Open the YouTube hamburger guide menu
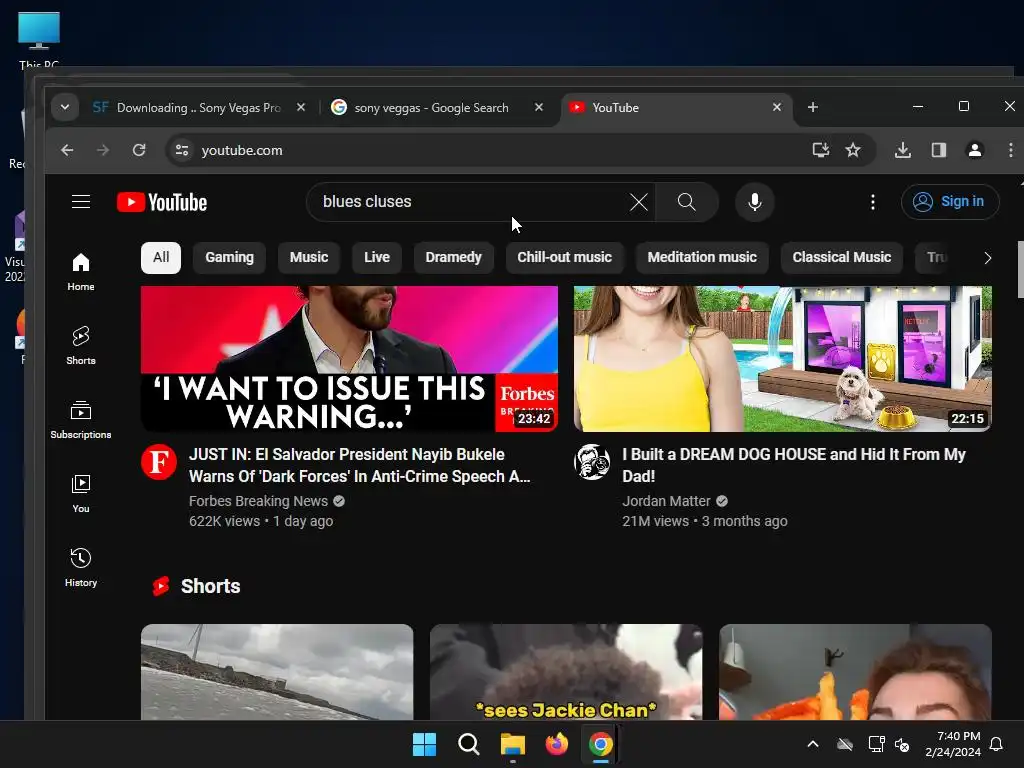Image resolution: width=1024 pixels, height=768 pixels. [80, 202]
